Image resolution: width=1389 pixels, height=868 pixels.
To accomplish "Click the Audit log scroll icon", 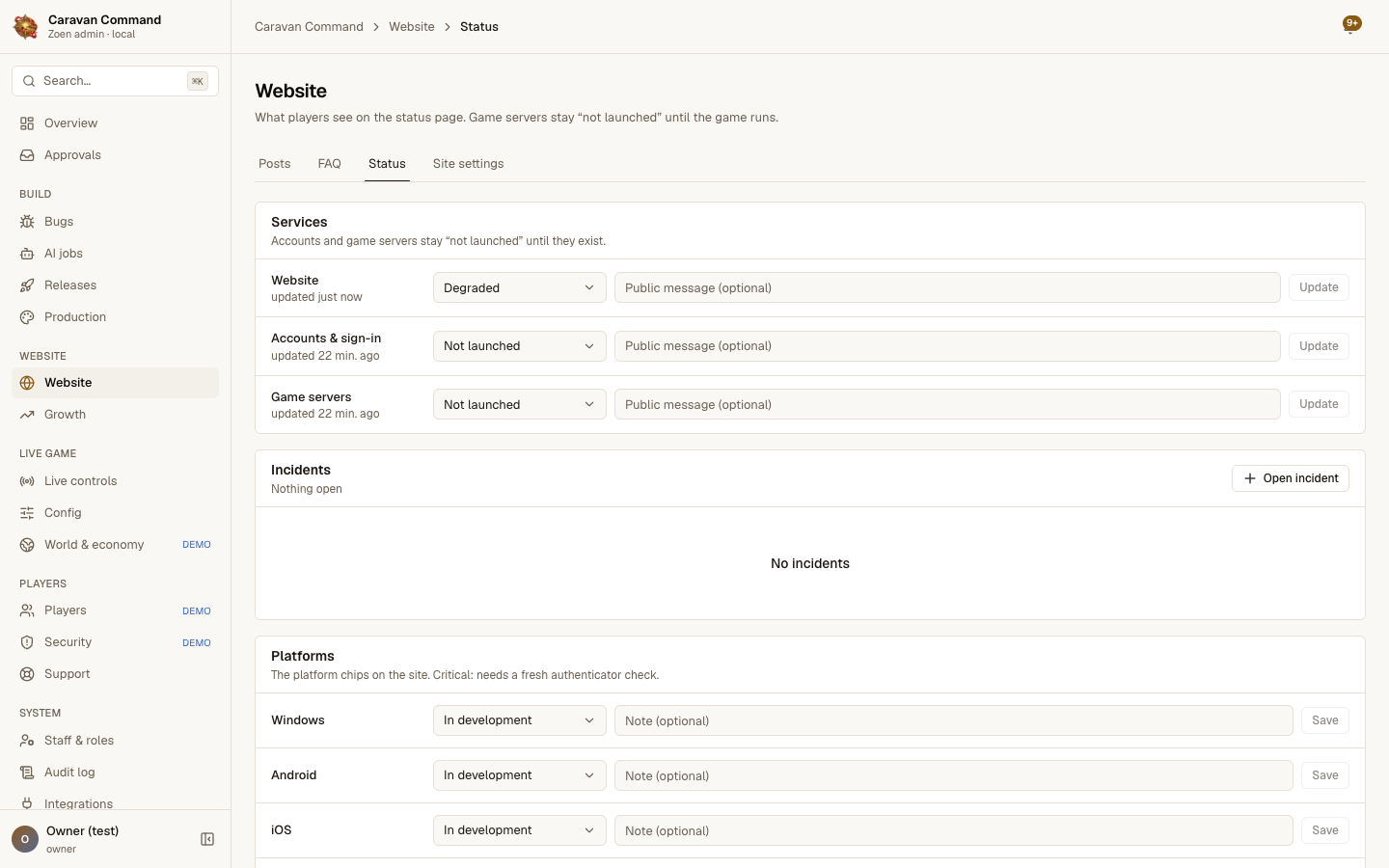I will coord(27,773).
